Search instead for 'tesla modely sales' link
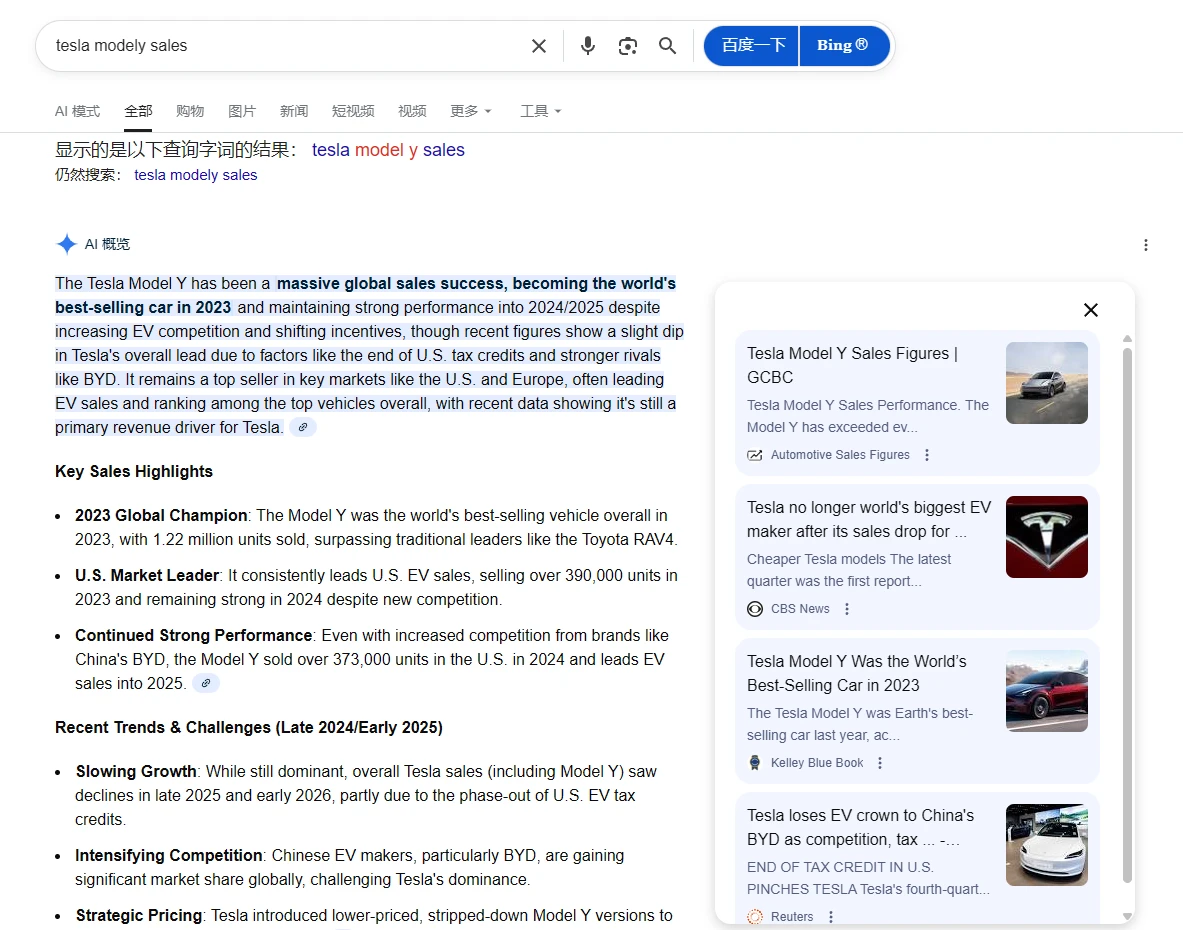 pos(195,175)
